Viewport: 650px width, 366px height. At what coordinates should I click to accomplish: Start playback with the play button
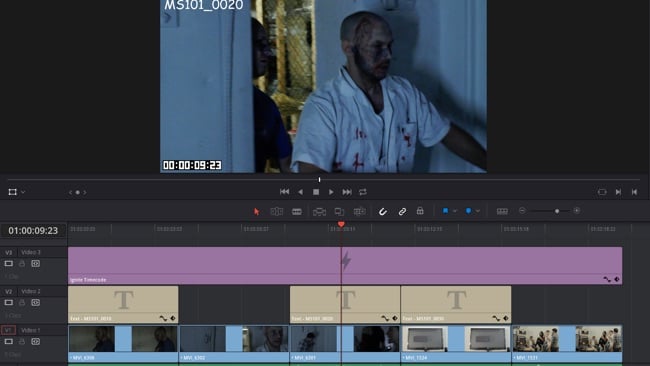point(331,192)
